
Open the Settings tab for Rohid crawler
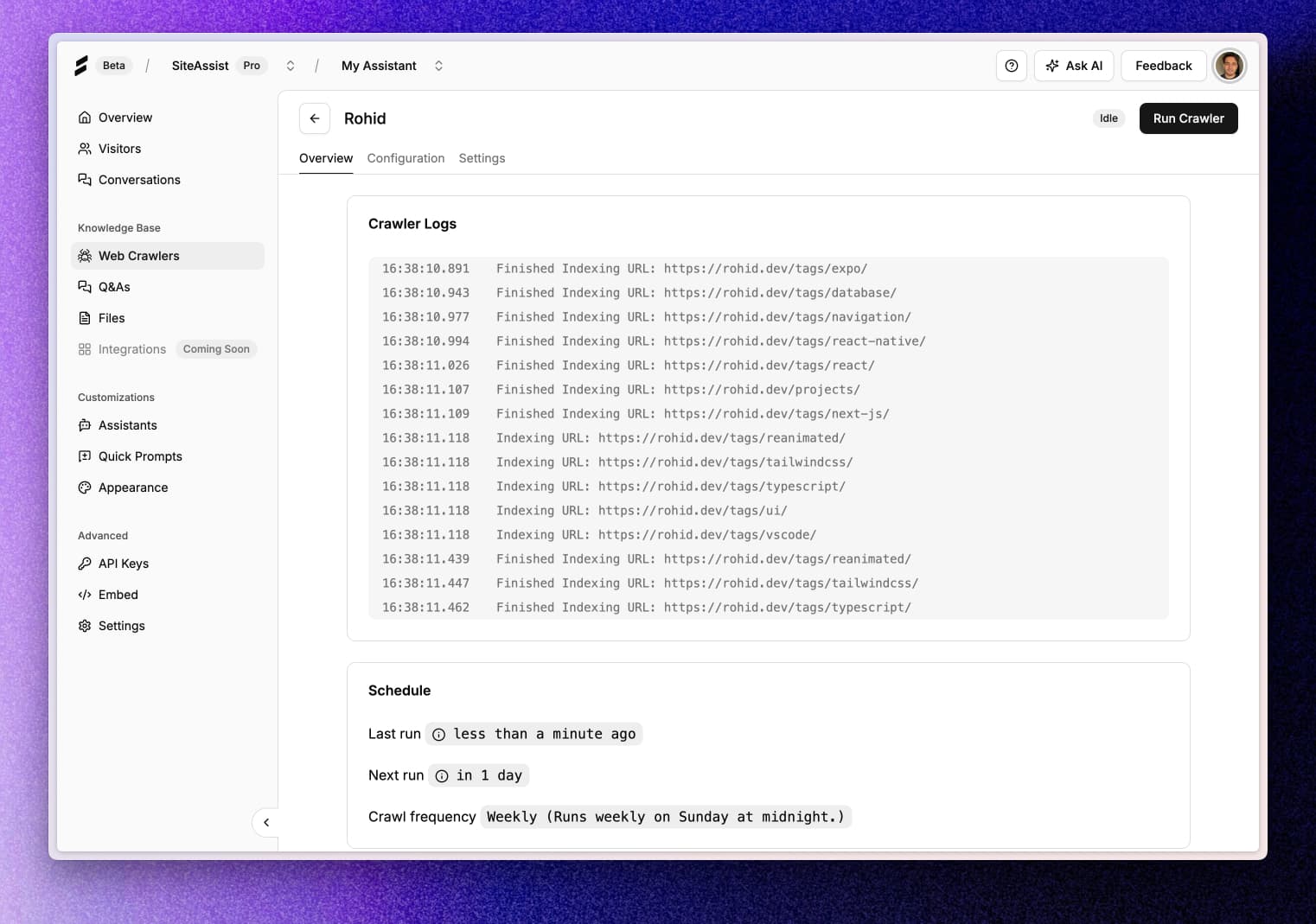[482, 158]
